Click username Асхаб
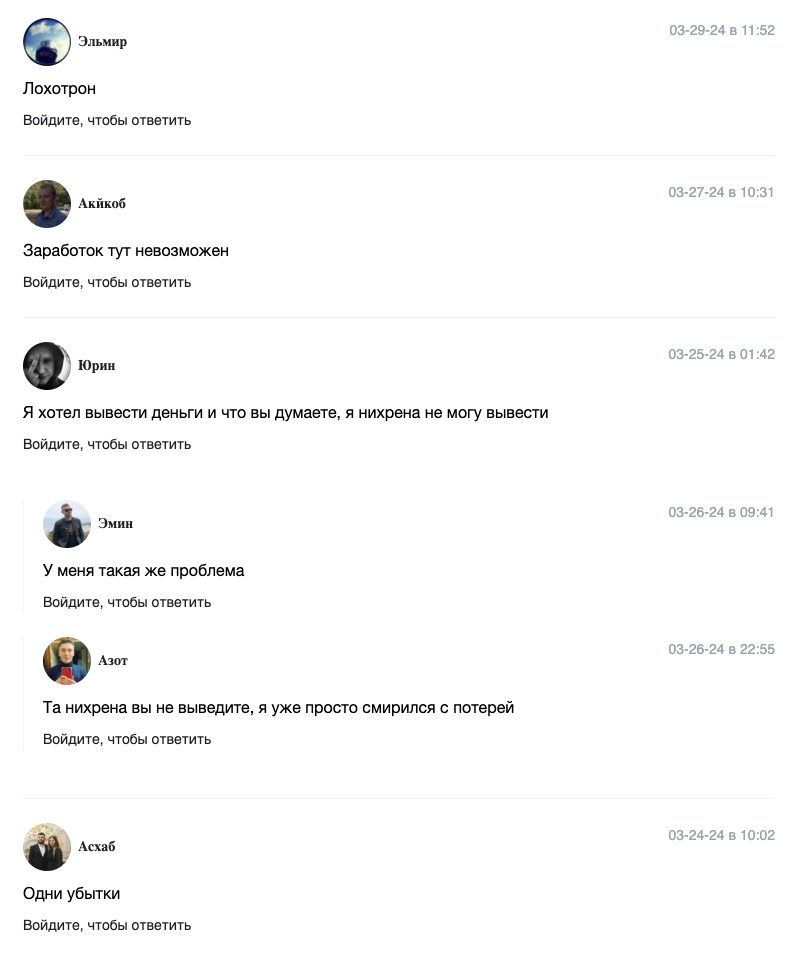Image resolution: width=808 pixels, height=955 pixels. (x=96, y=846)
